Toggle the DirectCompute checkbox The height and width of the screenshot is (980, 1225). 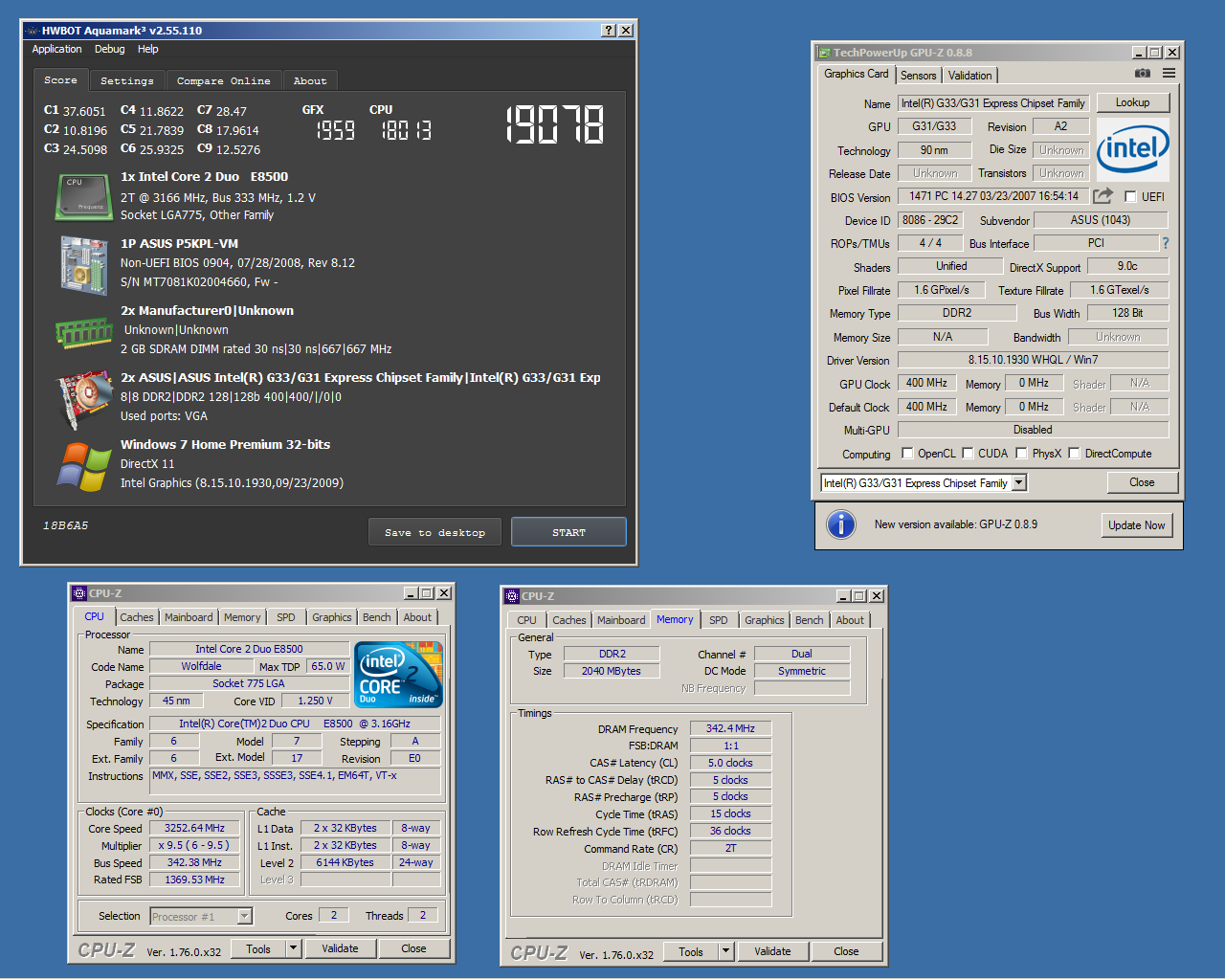1074,454
